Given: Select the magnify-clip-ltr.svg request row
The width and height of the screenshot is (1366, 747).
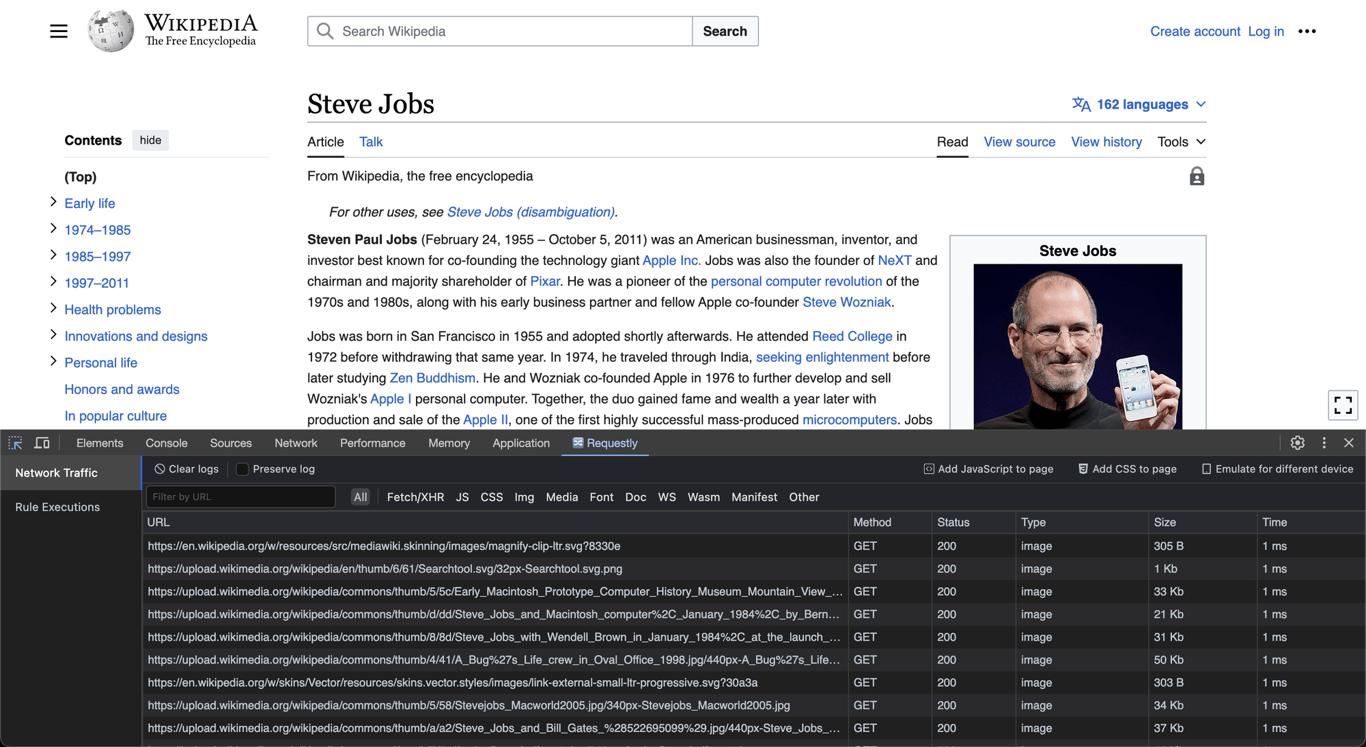Looking at the screenshot, I should [x=754, y=546].
